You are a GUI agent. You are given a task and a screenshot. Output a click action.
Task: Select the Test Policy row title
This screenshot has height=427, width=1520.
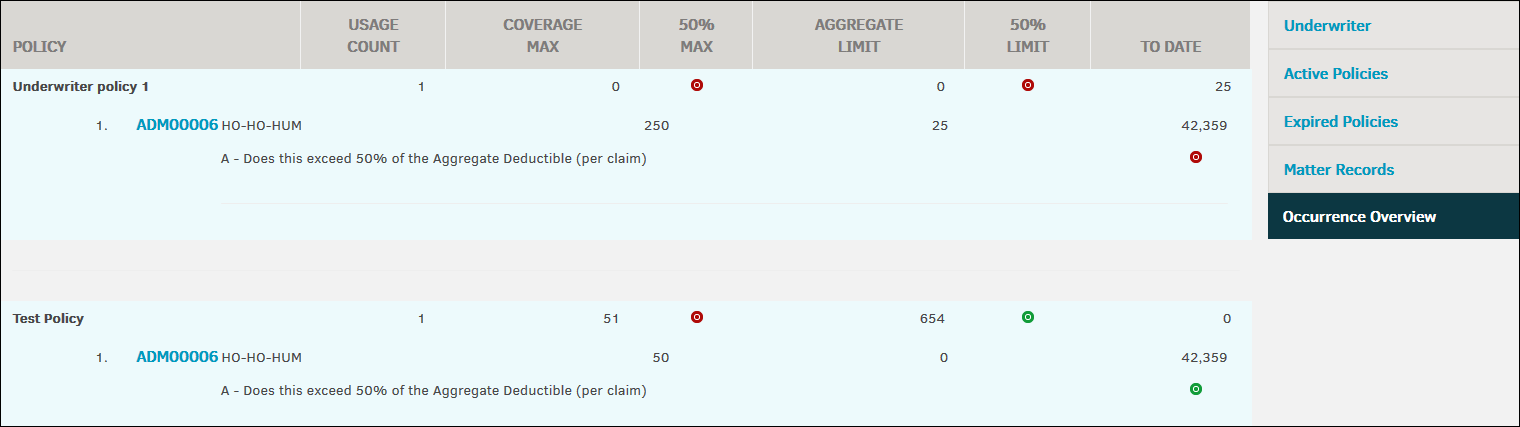coord(48,319)
